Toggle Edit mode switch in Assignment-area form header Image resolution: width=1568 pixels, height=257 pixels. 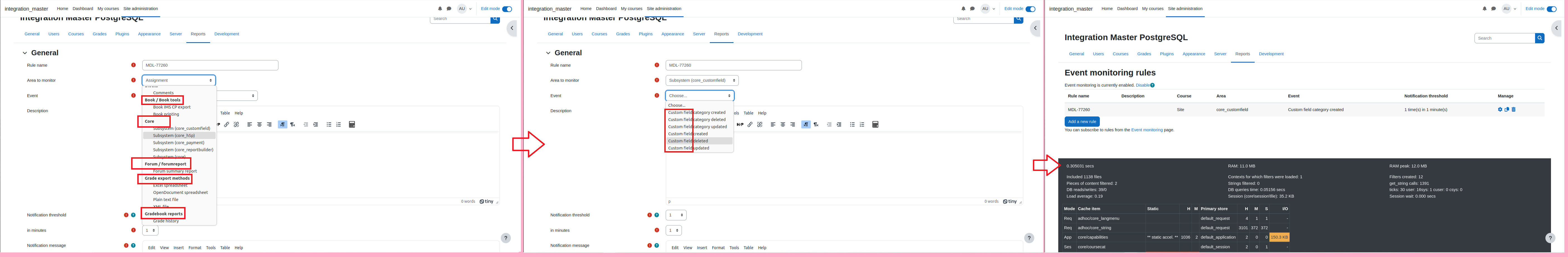[x=507, y=9]
